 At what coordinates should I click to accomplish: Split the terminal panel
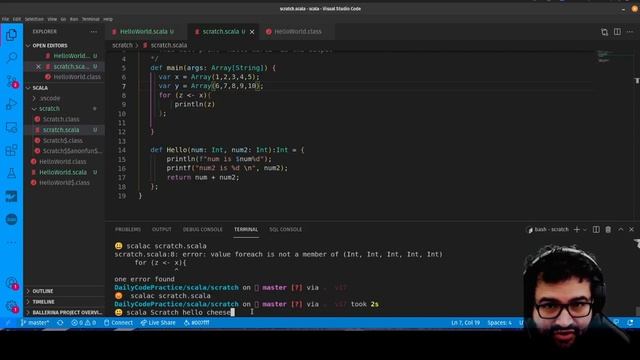(x=596, y=229)
